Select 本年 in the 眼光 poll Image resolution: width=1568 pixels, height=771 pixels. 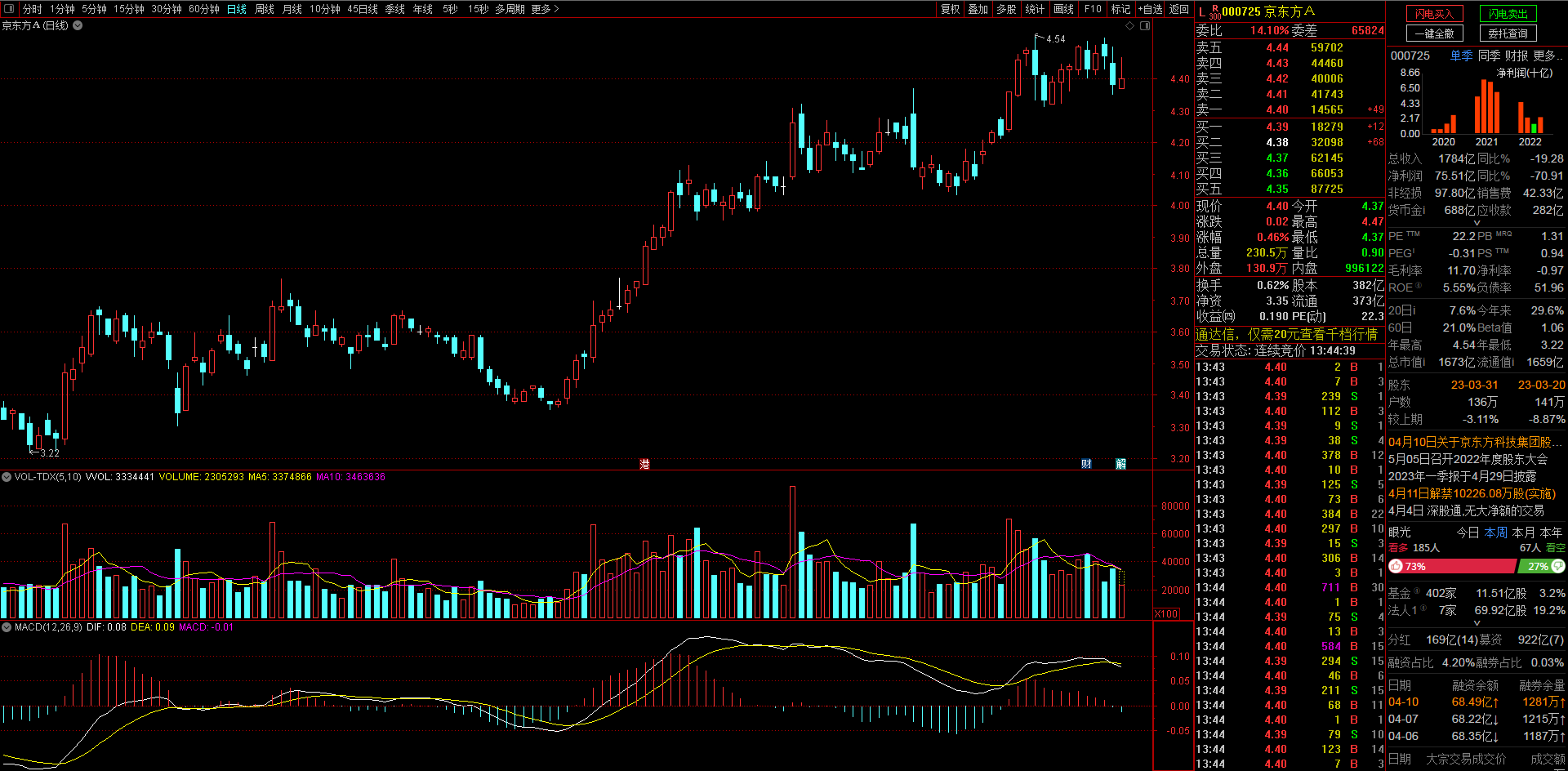(x=1551, y=533)
